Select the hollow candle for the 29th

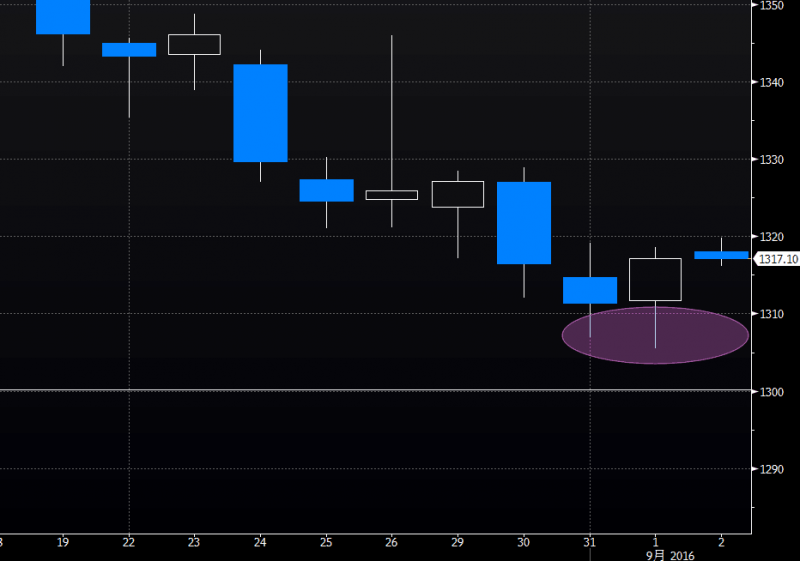pyautogui.click(x=457, y=194)
